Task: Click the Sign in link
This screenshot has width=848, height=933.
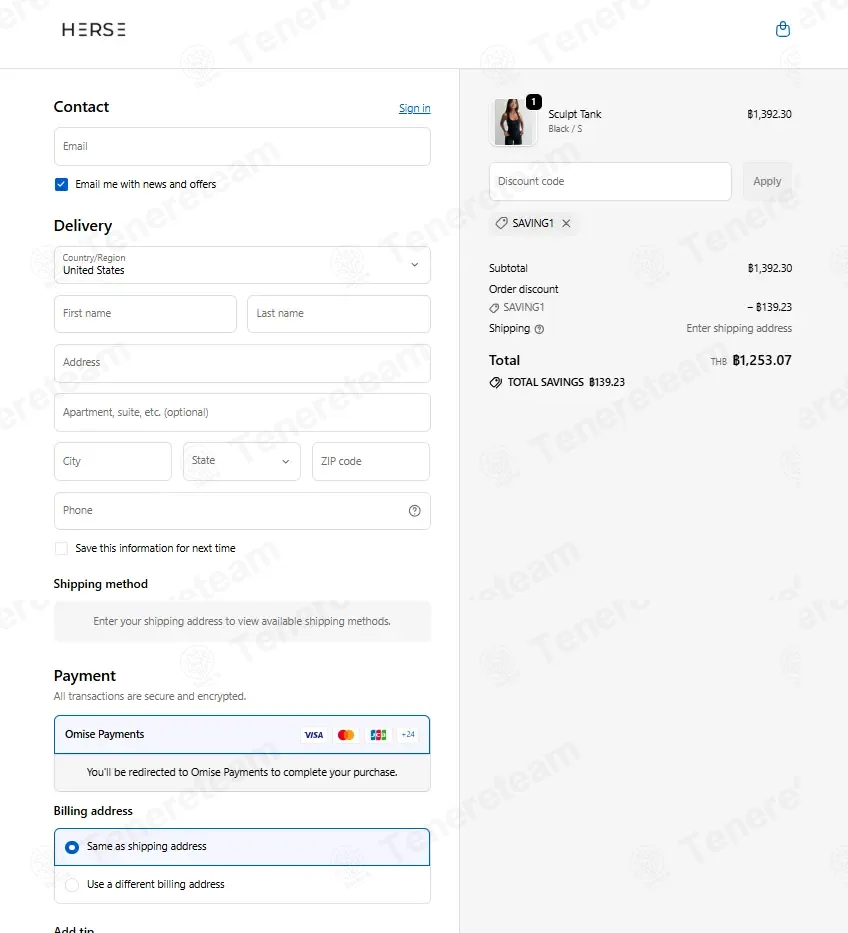Action: tap(415, 108)
